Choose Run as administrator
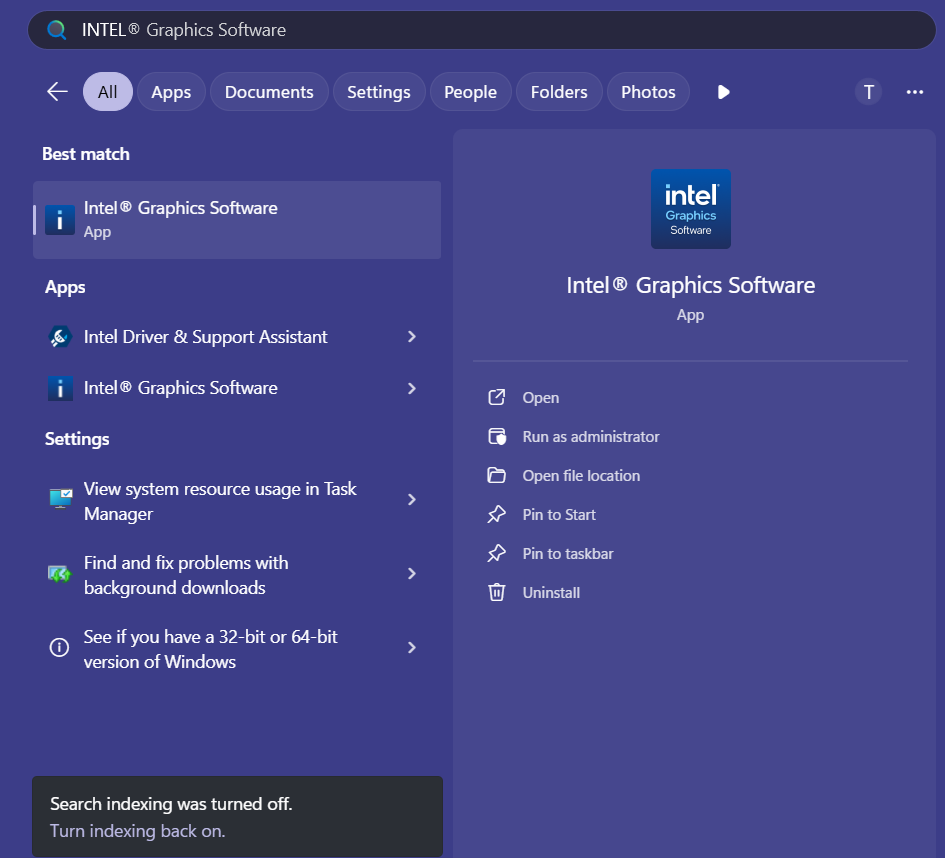The height and width of the screenshot is (858, 945). [591, 437]
